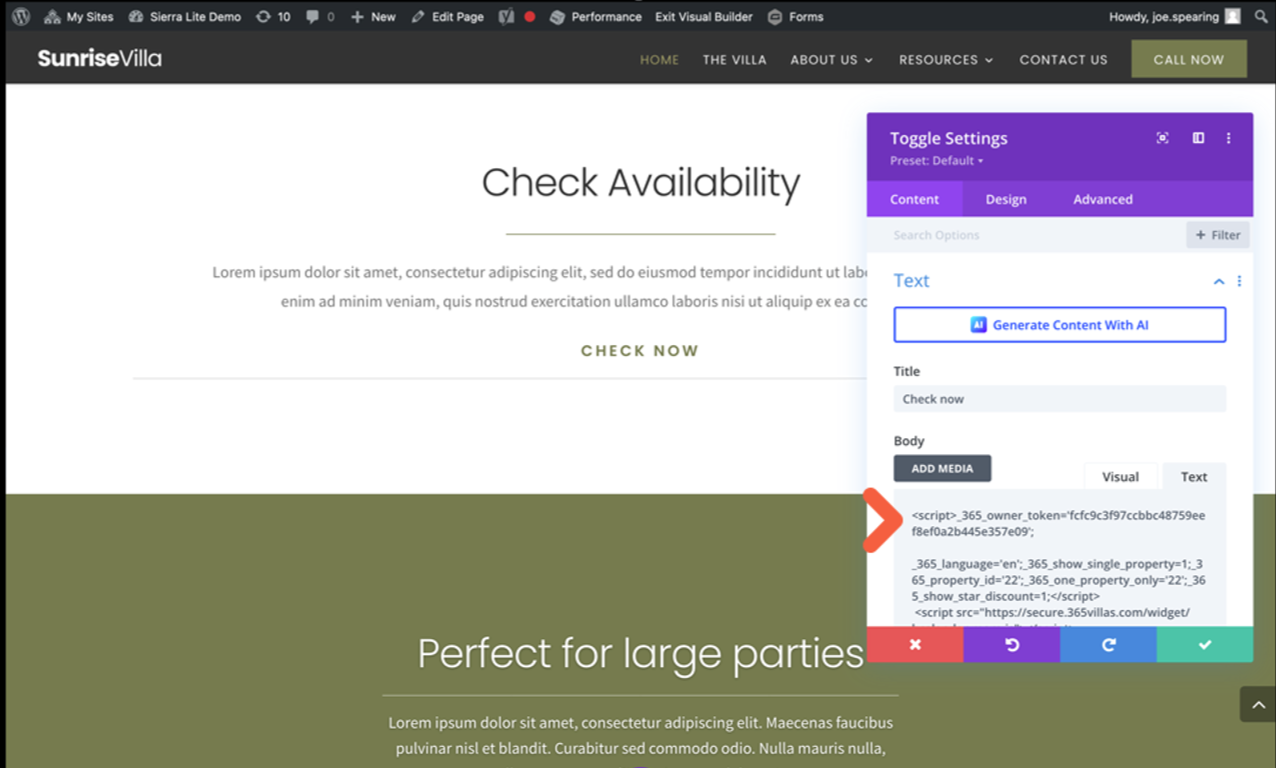Image resolution: width=1276 pixels, height=768 pixels.
Task: Click the purple undo button
Action: 1012,645
